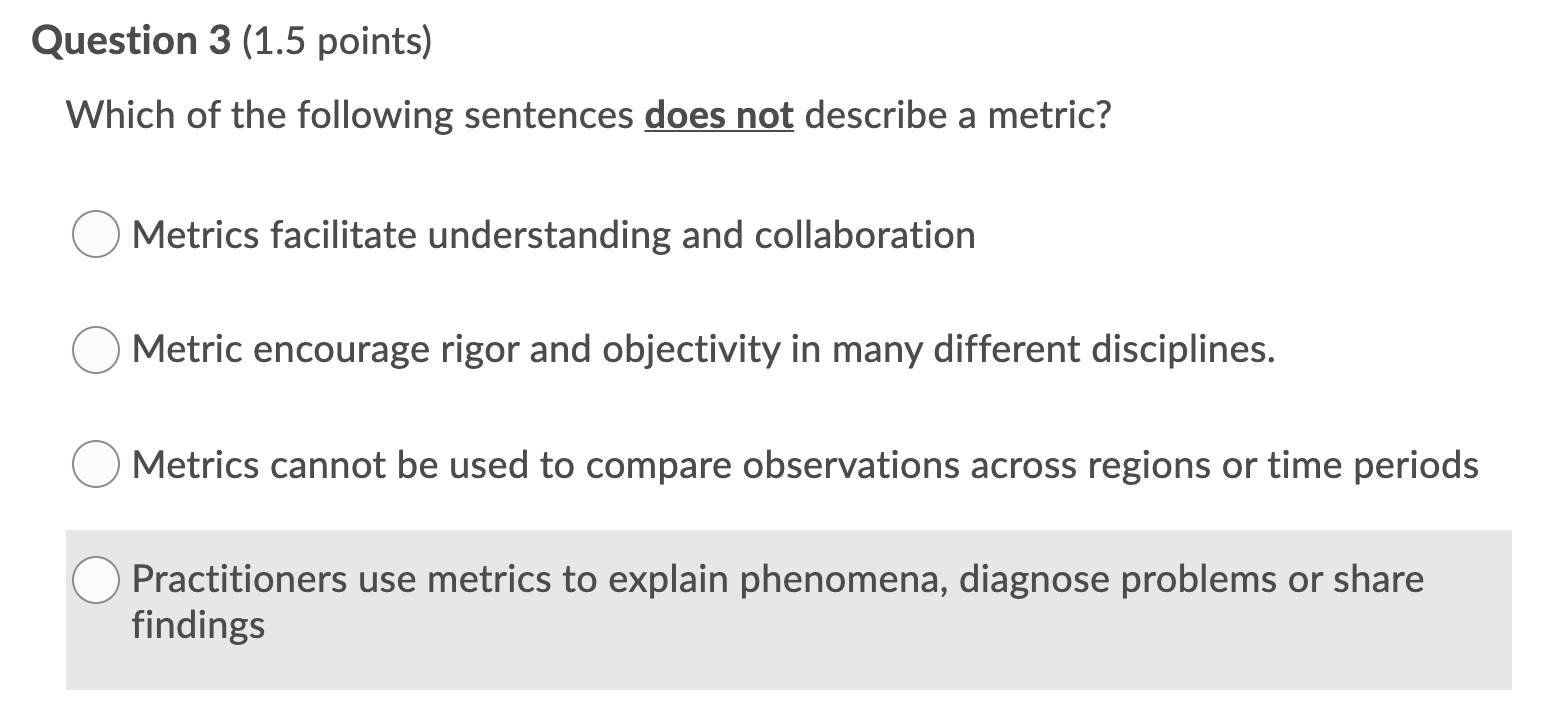Select 'Metrics cannot be used to compare observations' answer
The image size is (1558, 718).
(95, 463)
